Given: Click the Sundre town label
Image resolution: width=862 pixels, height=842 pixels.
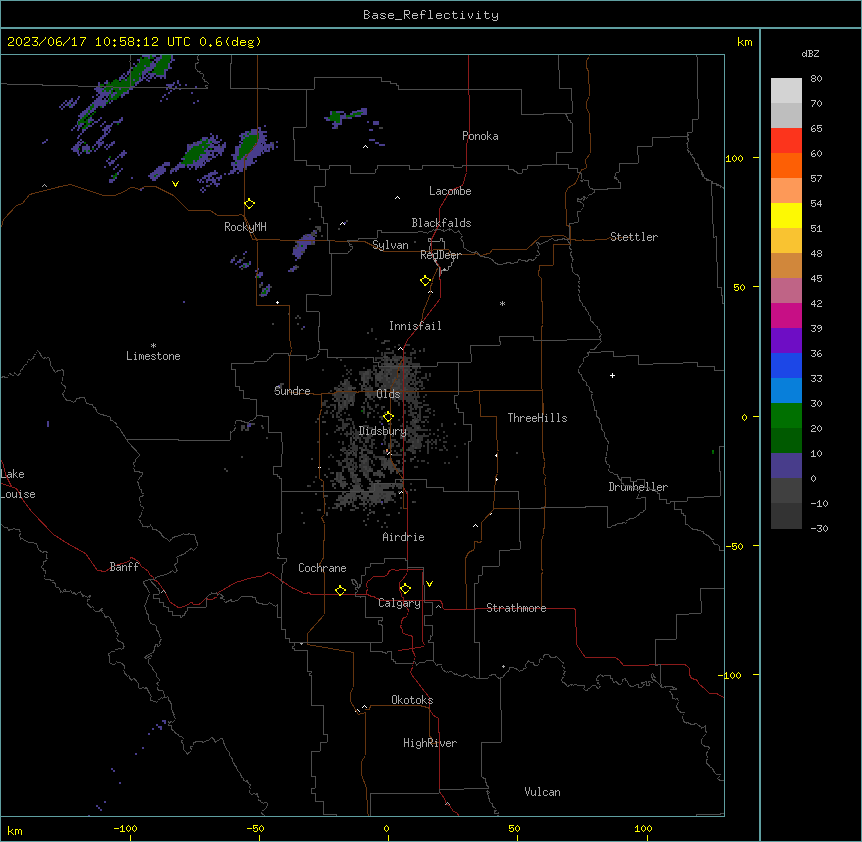Looking at the screenshot, I should (292, 391).
